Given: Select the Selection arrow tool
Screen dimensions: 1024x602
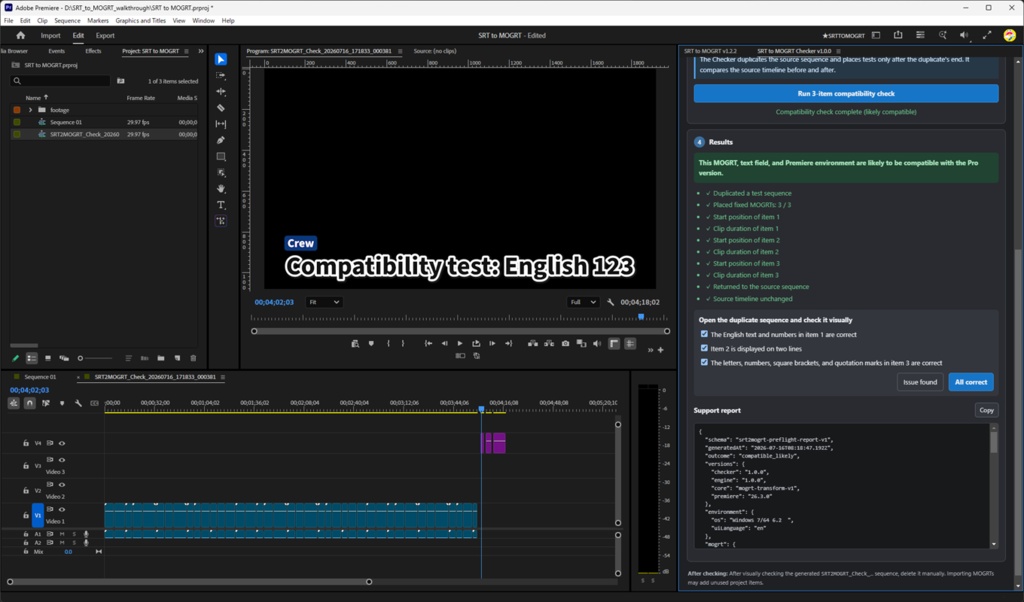Looking at the screenshot, I should [221, 59].
